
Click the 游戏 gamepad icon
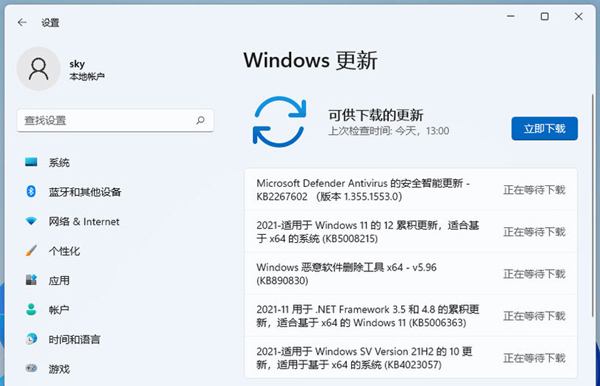tap(31, 368)
